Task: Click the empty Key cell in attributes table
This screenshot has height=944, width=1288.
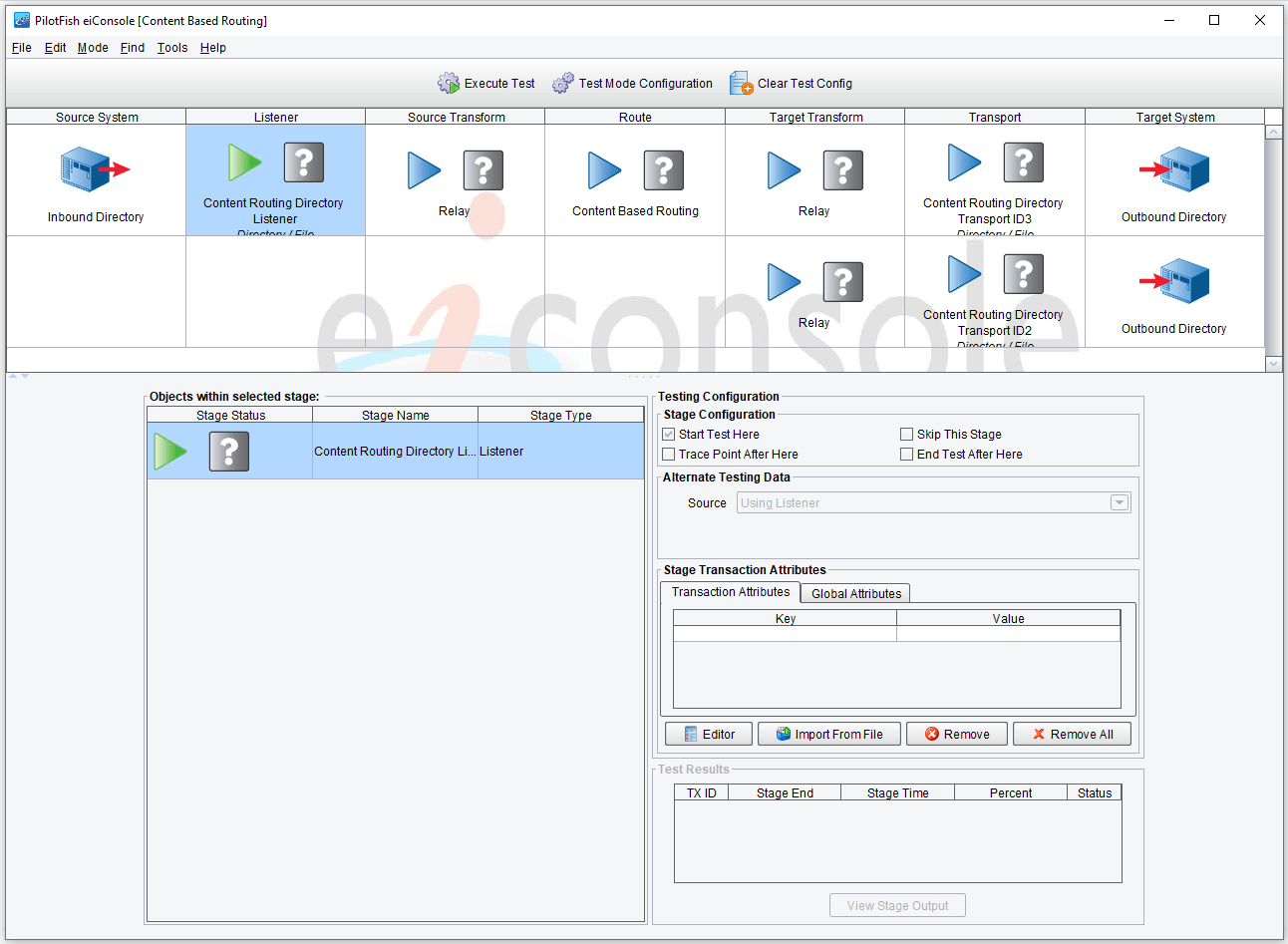Action: [786, 634]
